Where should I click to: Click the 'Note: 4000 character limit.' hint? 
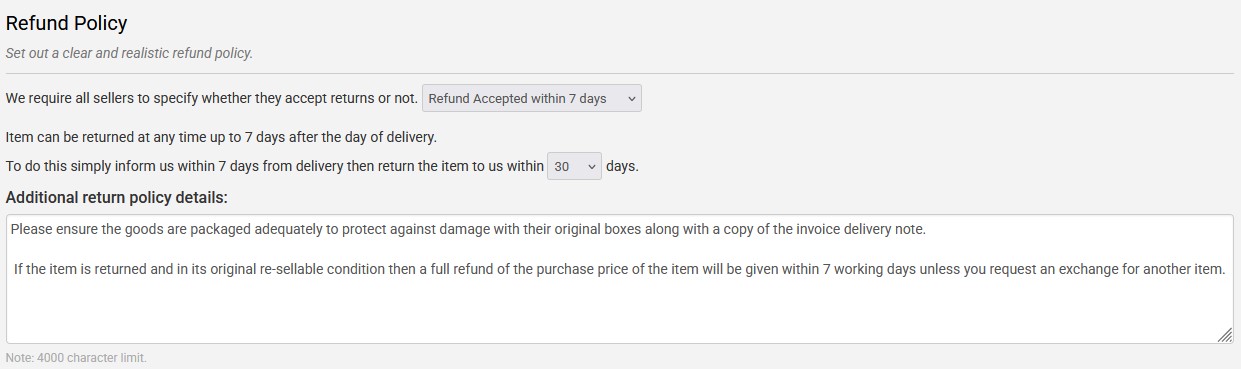point(76,357)
